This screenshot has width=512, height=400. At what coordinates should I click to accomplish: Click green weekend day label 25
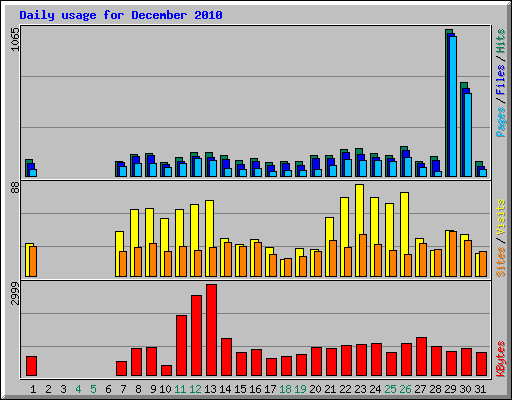tap(390, 389)
